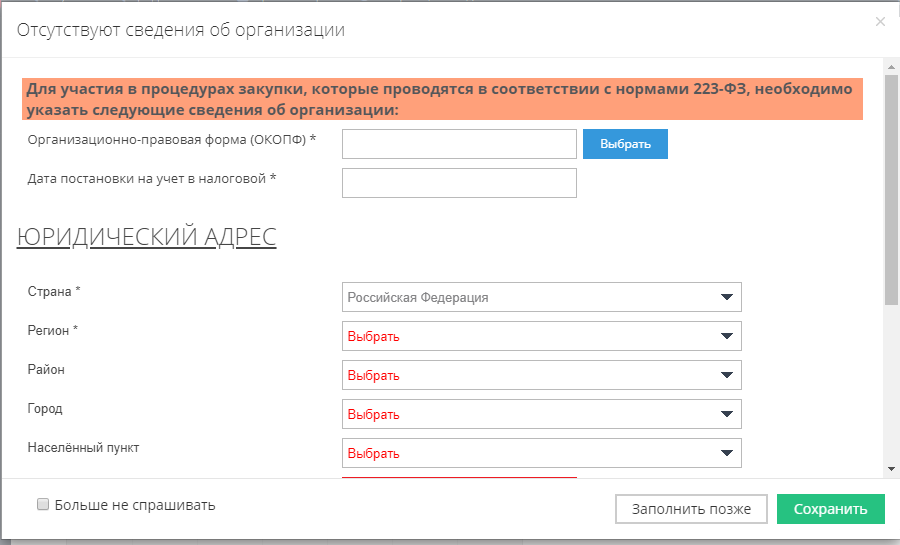Screen dimensions: 900x545
Task: Click the Дата постановки на учет label text
Action: pos(152,179)
